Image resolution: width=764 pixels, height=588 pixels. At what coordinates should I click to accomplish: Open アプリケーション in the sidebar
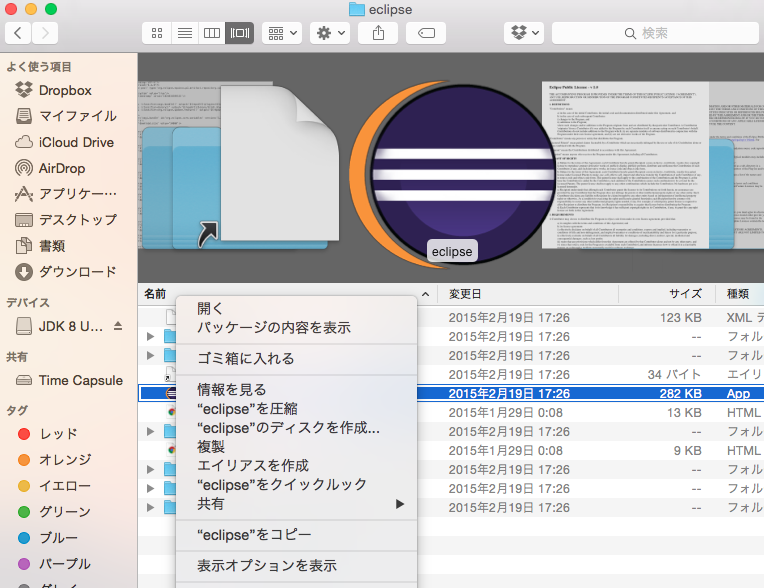tap(65, 194)
